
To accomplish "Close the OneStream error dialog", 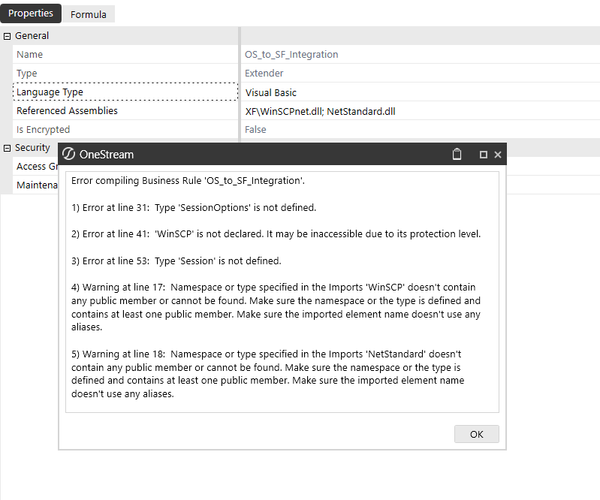I will click(497, 155).
